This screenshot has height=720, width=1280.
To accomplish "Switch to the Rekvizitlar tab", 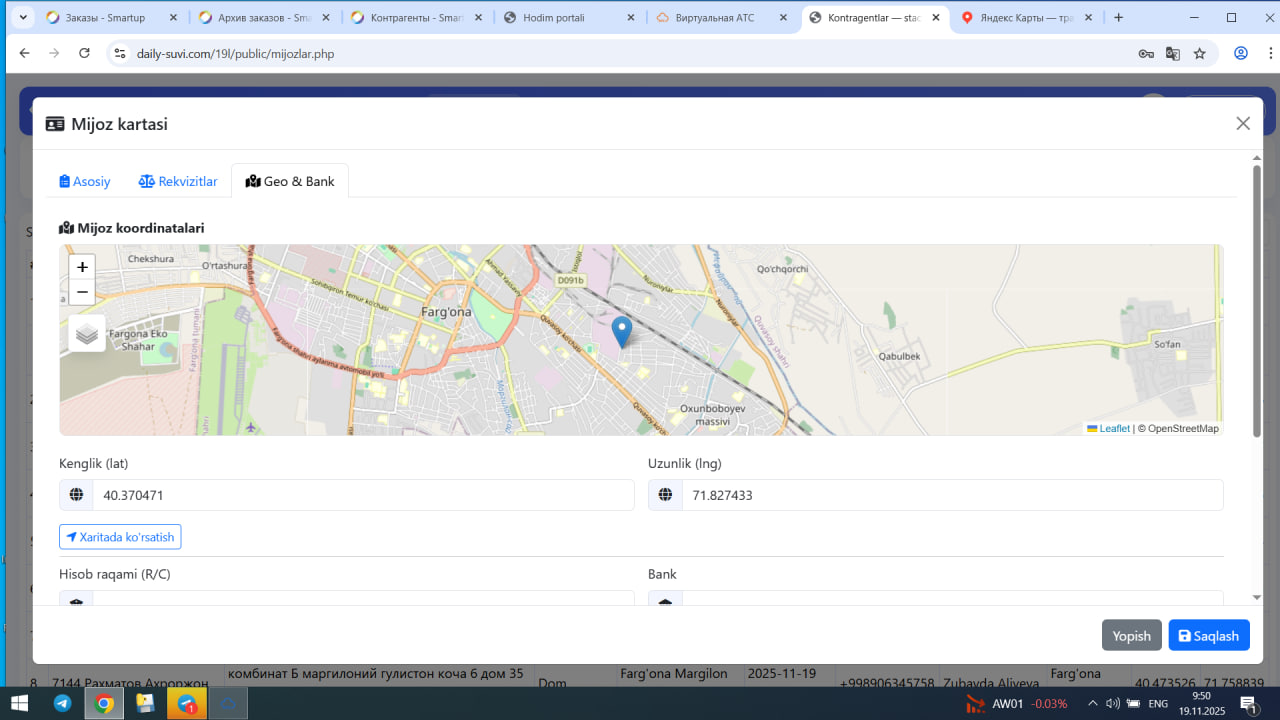I will tap(178, 181).
